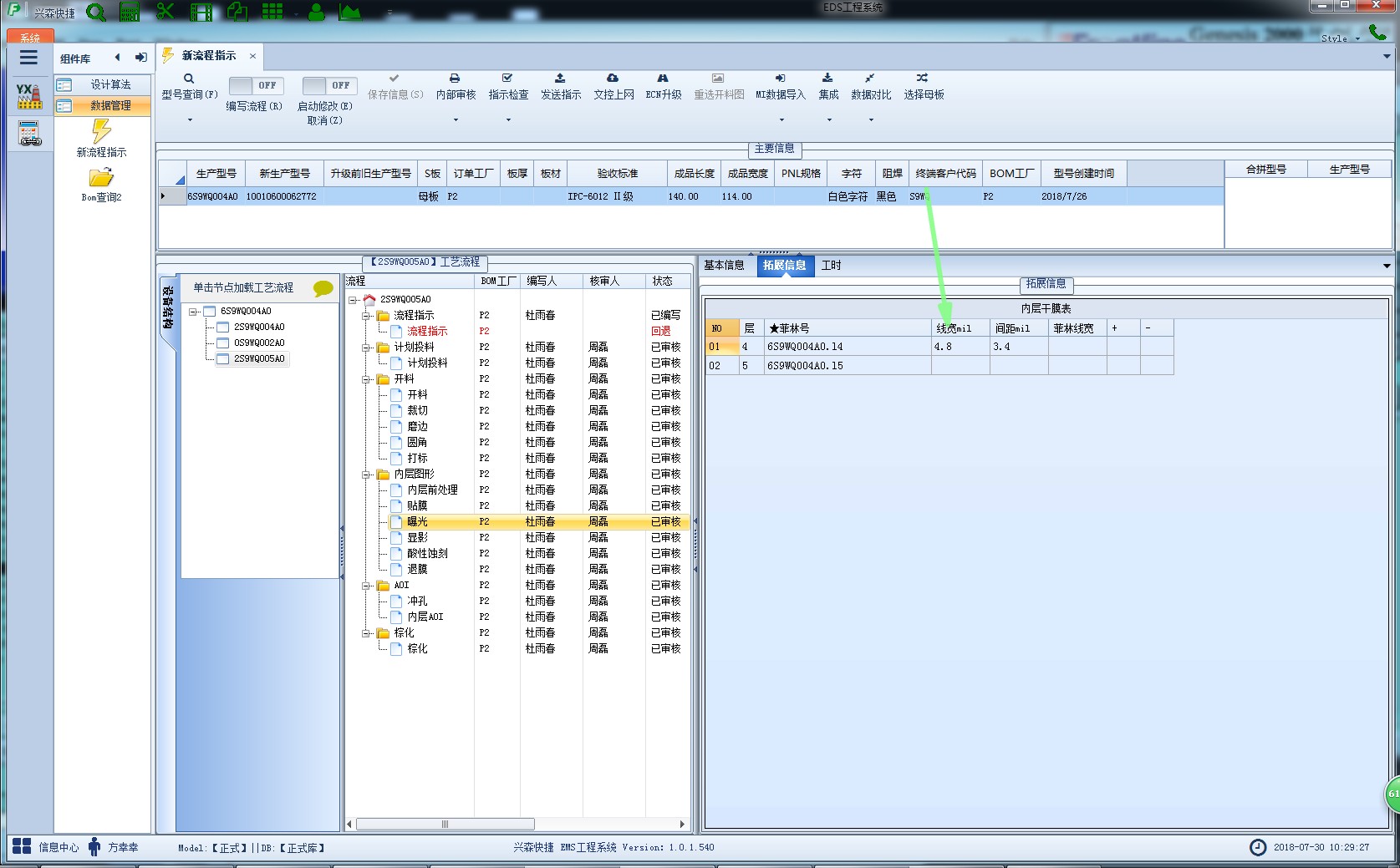Screen dimensions: 1400x868
Task: Collapse the 开料 folder node
Action: [x=366, y=379]
